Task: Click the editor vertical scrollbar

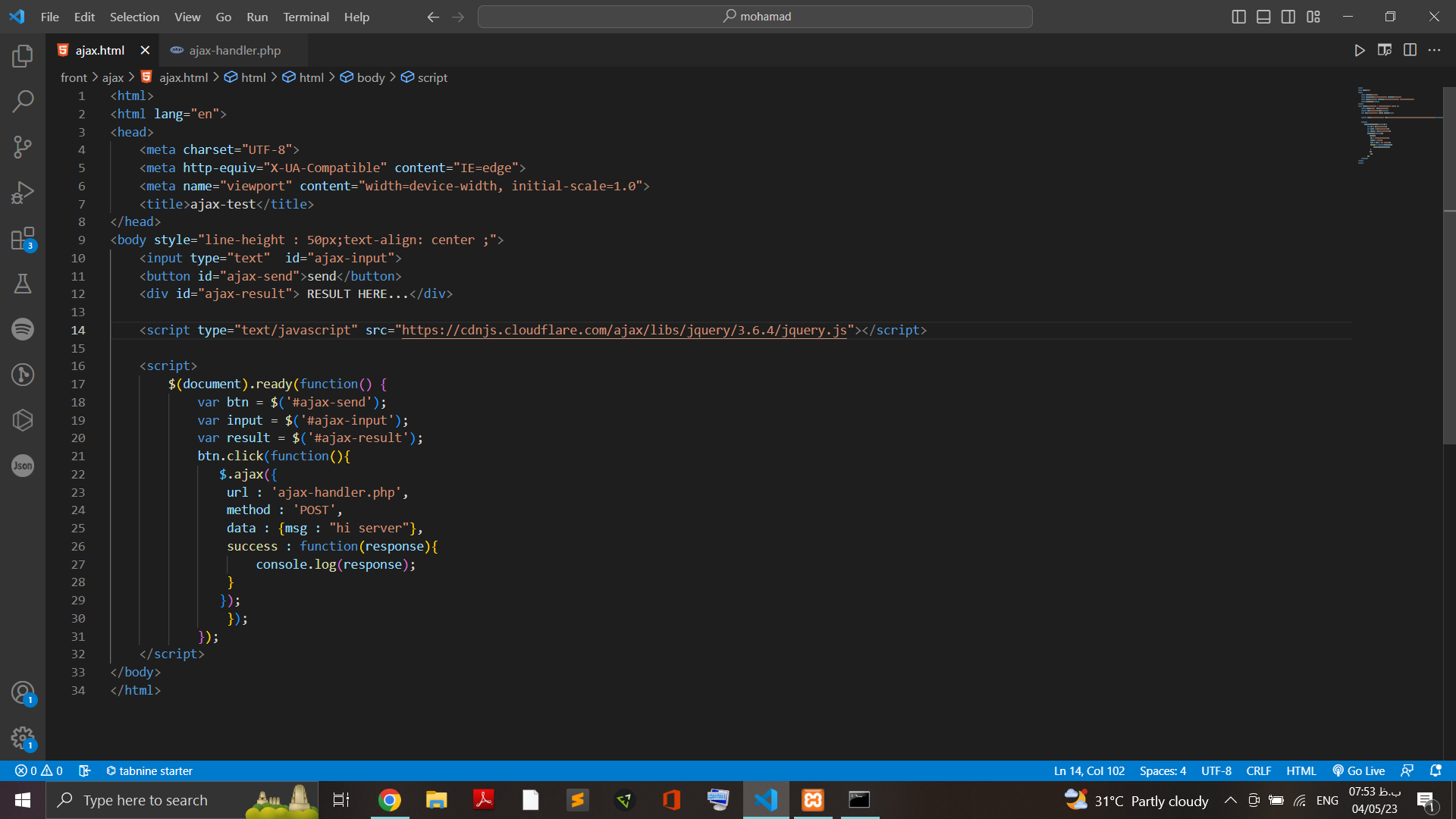Action: (1449, 265)
